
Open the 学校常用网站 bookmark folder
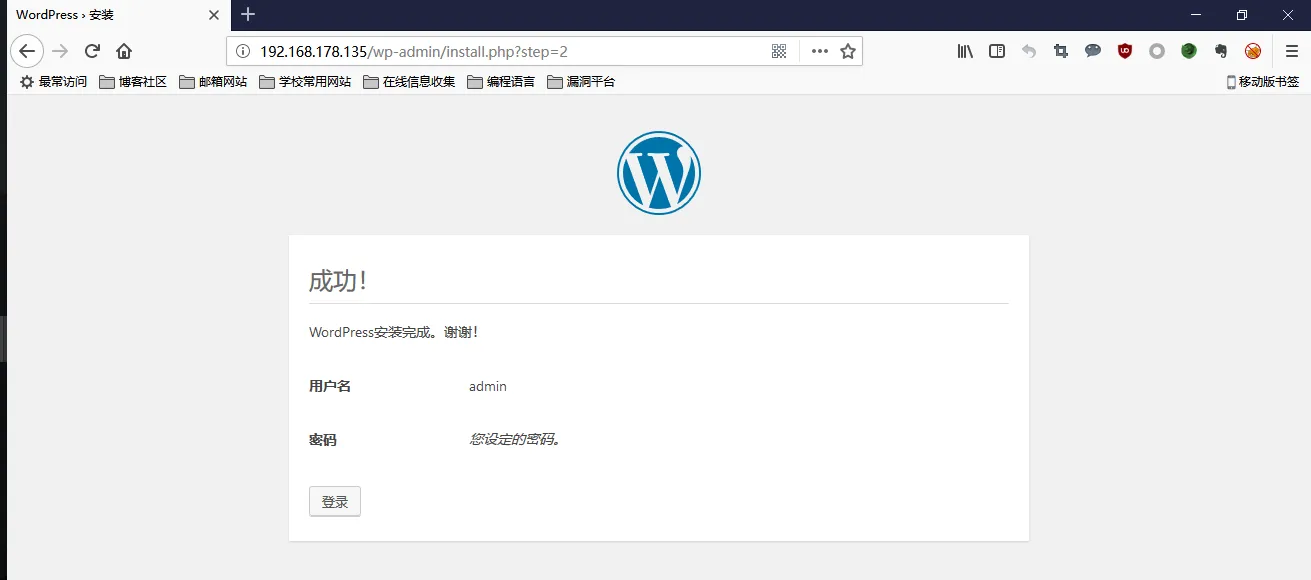tap(305, 82)
